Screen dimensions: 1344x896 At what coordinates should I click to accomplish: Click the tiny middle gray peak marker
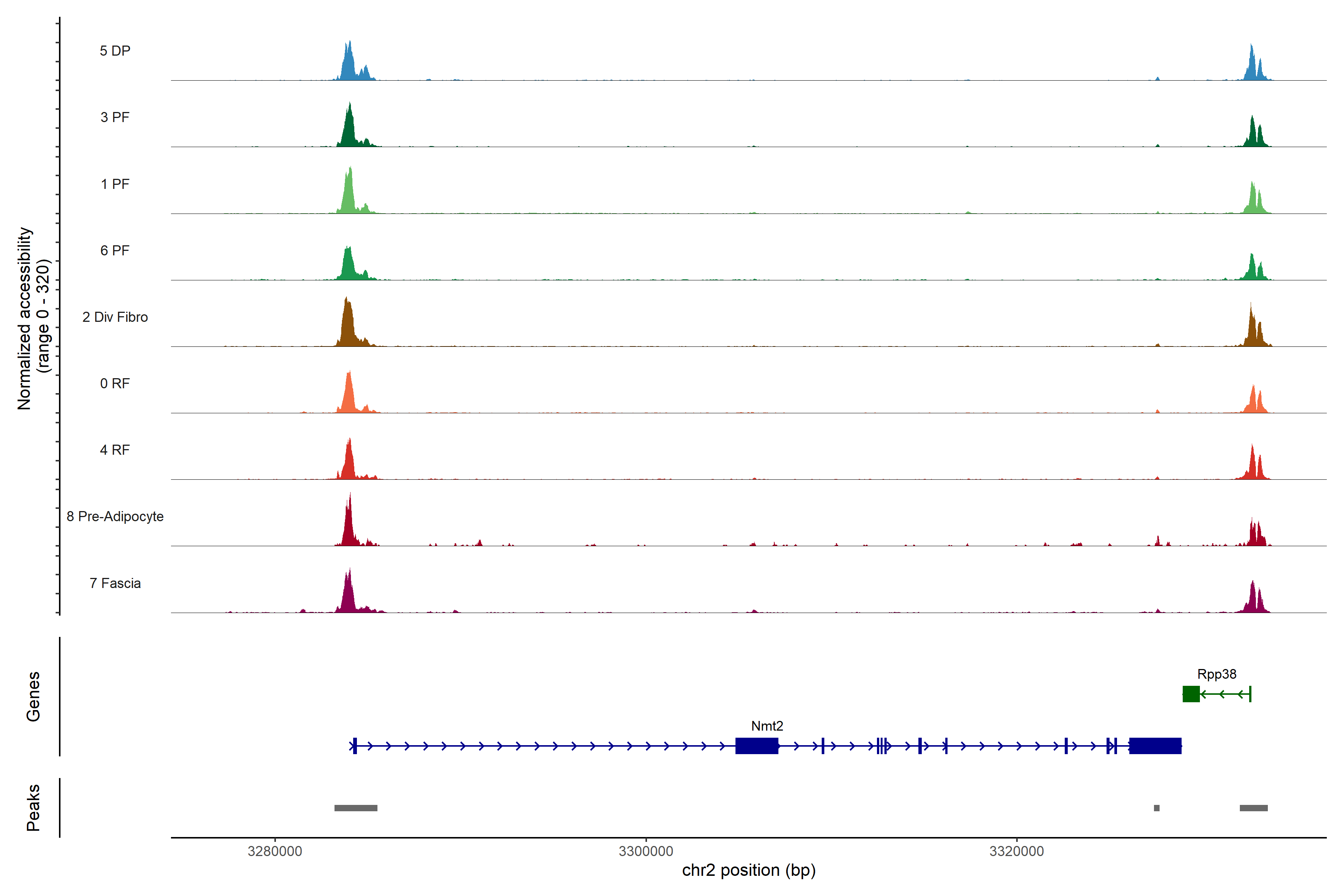1157,808
